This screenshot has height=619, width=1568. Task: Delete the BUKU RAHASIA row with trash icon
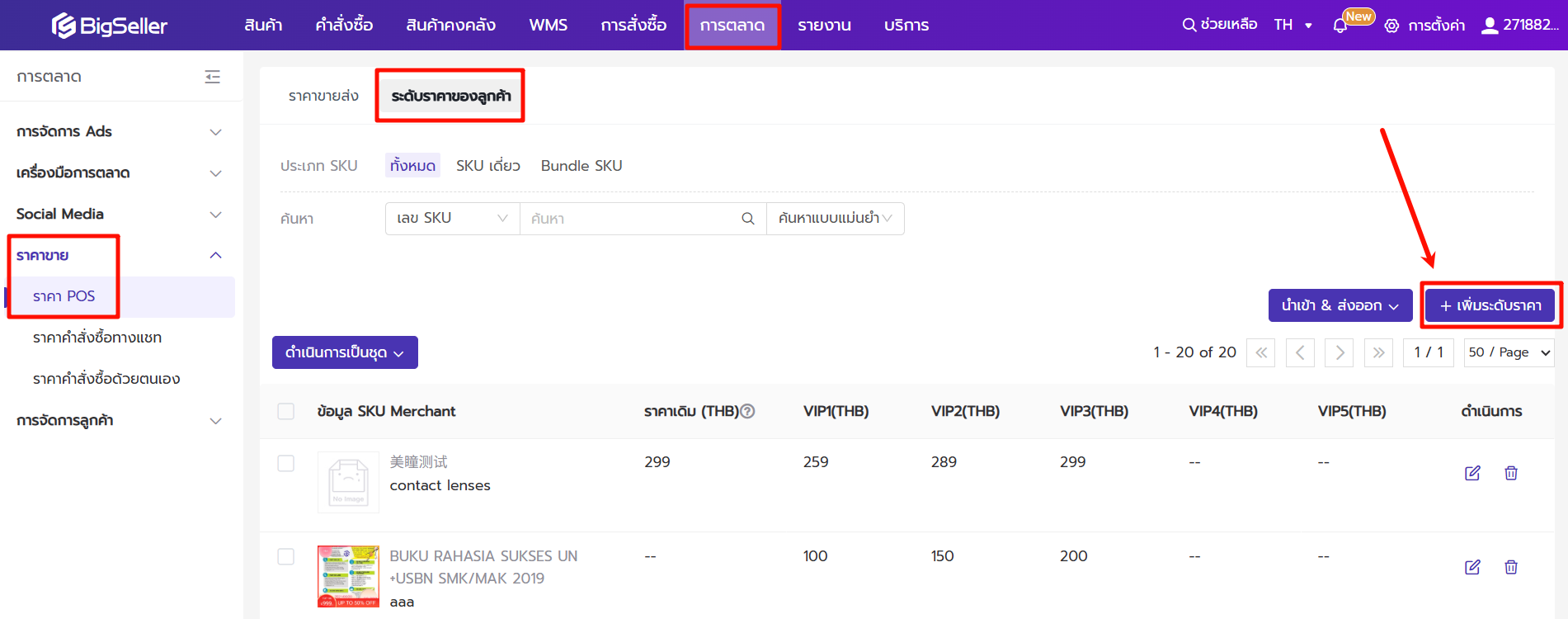(1510, 567)
